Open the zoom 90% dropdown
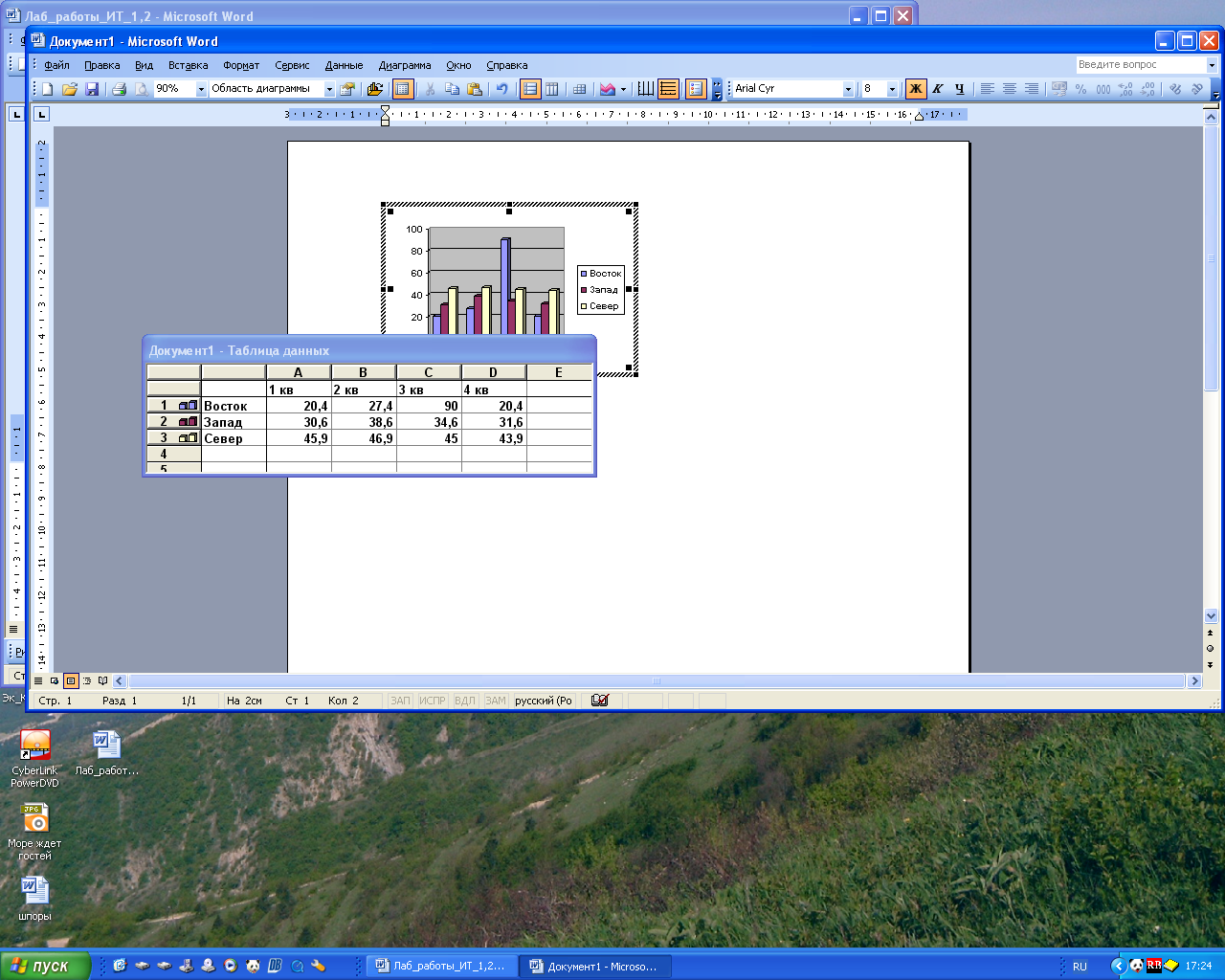Viewport: 1225px width, 980px height. click(201, 89)
